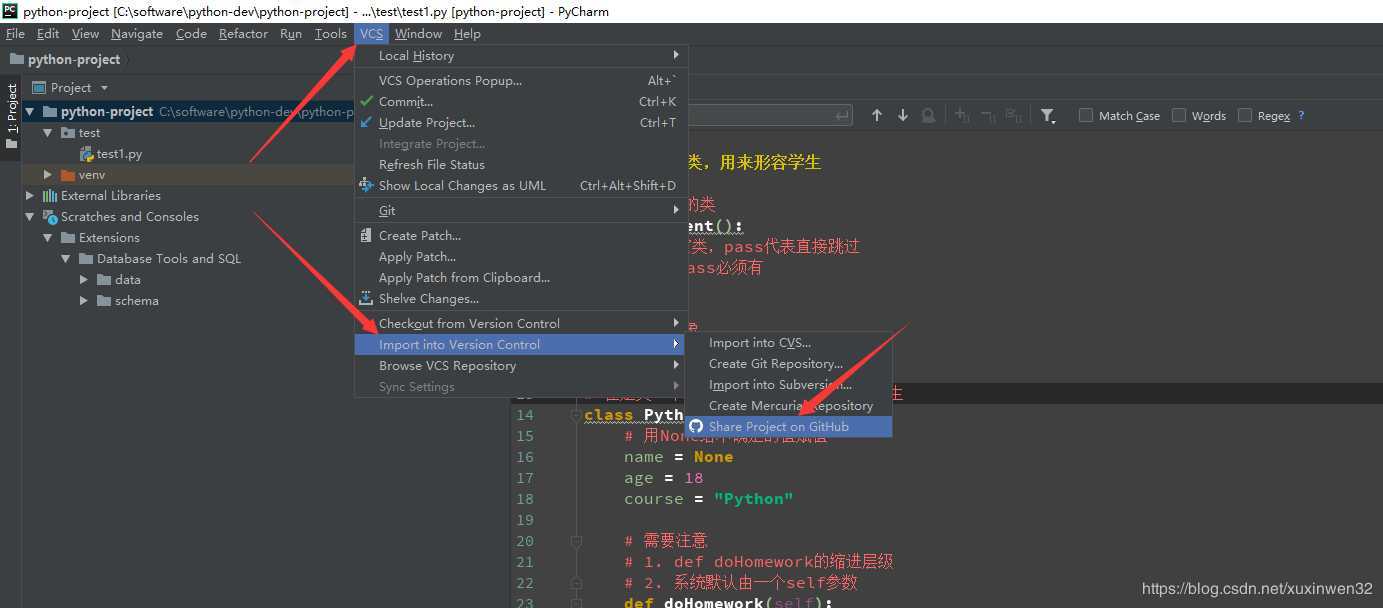
Task: Open the Window menu
Action: tap(418, 34)
